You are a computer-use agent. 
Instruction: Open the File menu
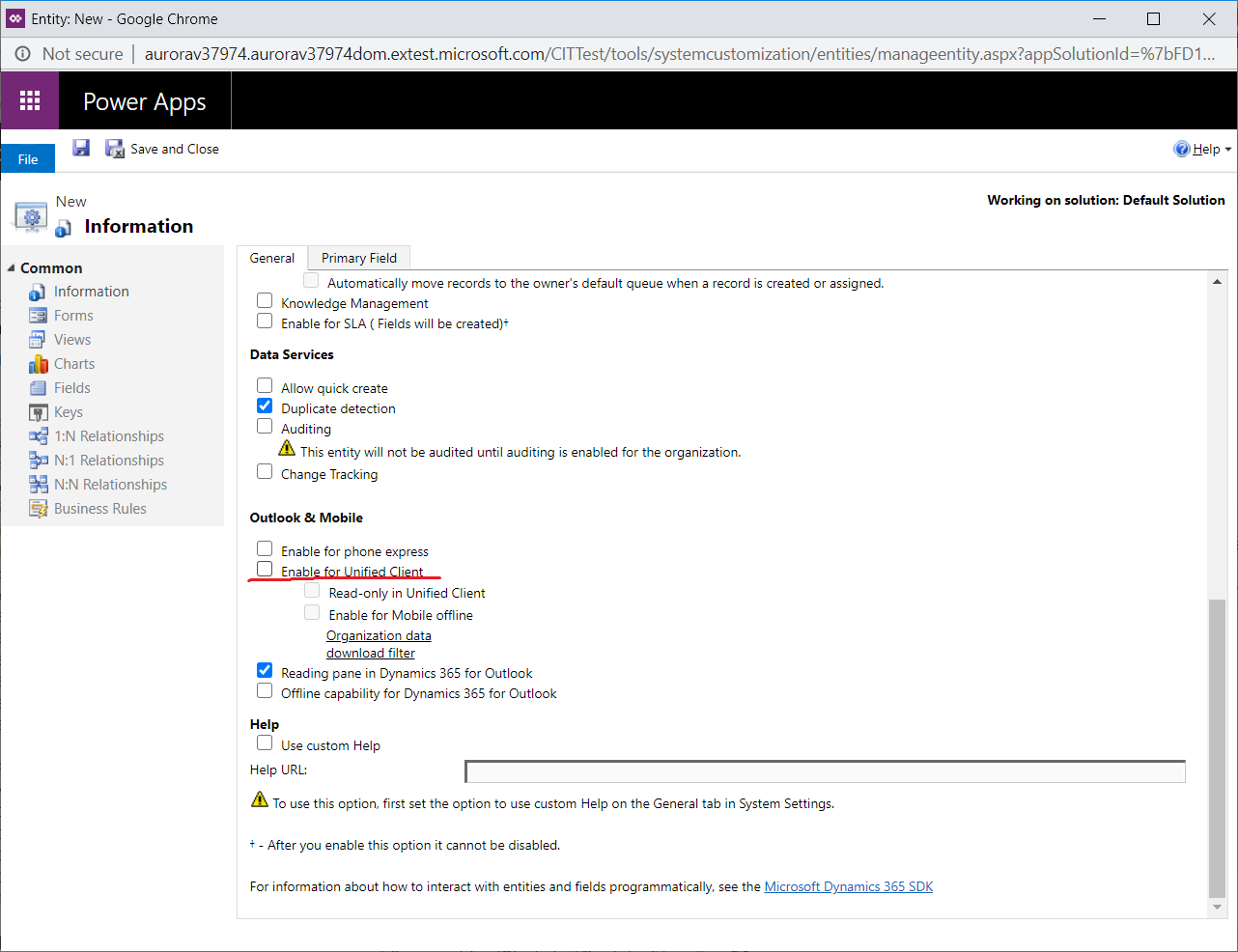point(28,159)
